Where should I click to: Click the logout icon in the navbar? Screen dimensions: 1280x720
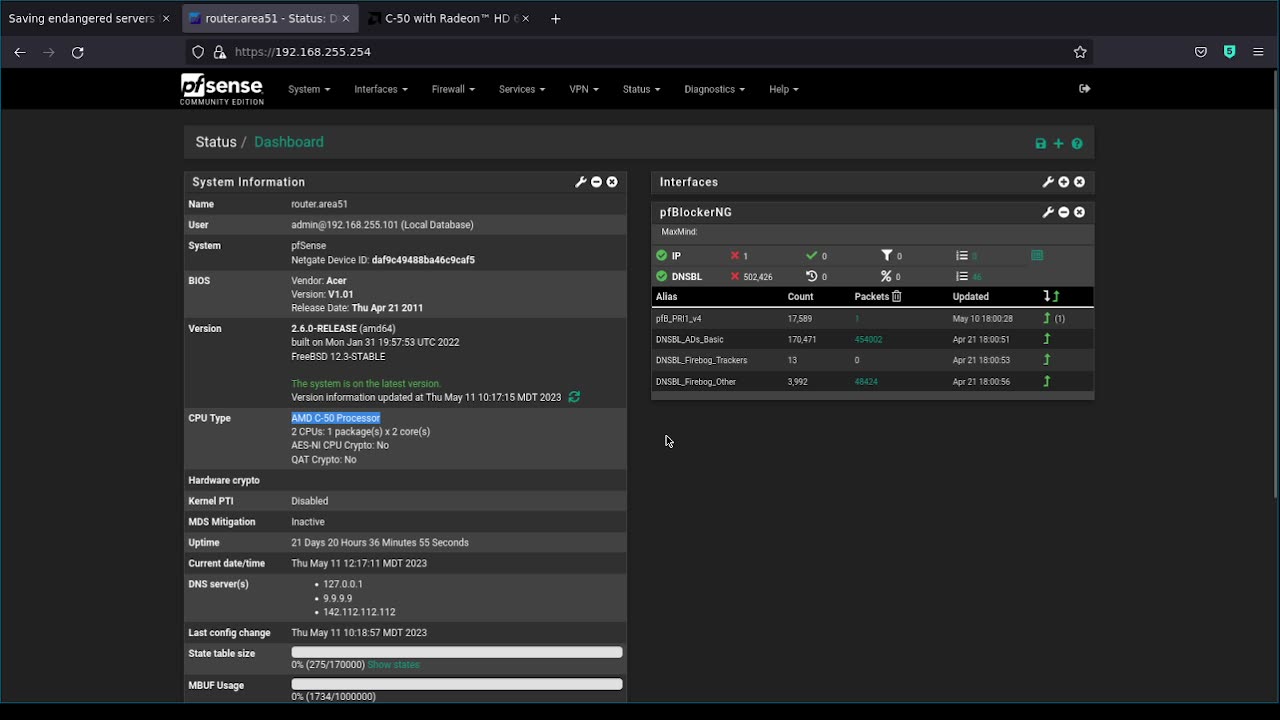click(x=1085, y=89)
